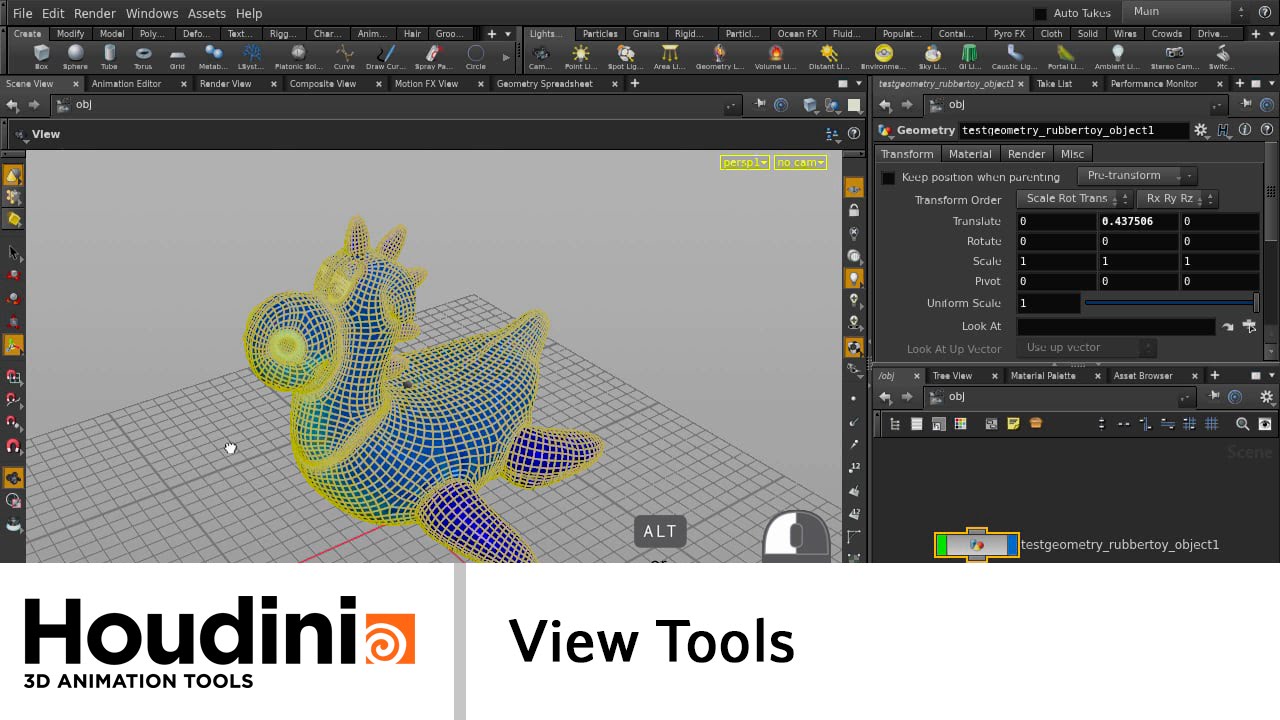Adjust the Uniform Scale slider
This screenshot has width=1280, height=720.
[1172, 303]
